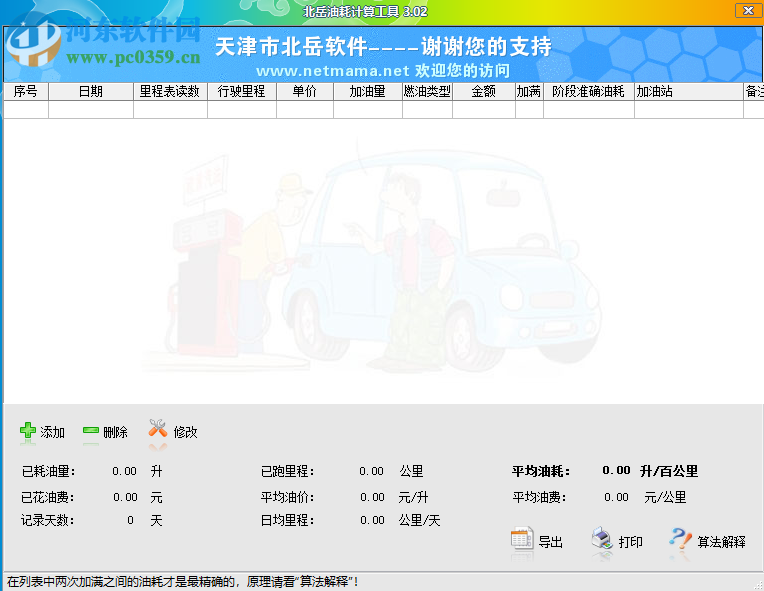The width and height of the screenshot is (764, 591).
Task: Click the 天津市北岳软件 banner title
Action: pyautogui.click(x=383, y=47)
